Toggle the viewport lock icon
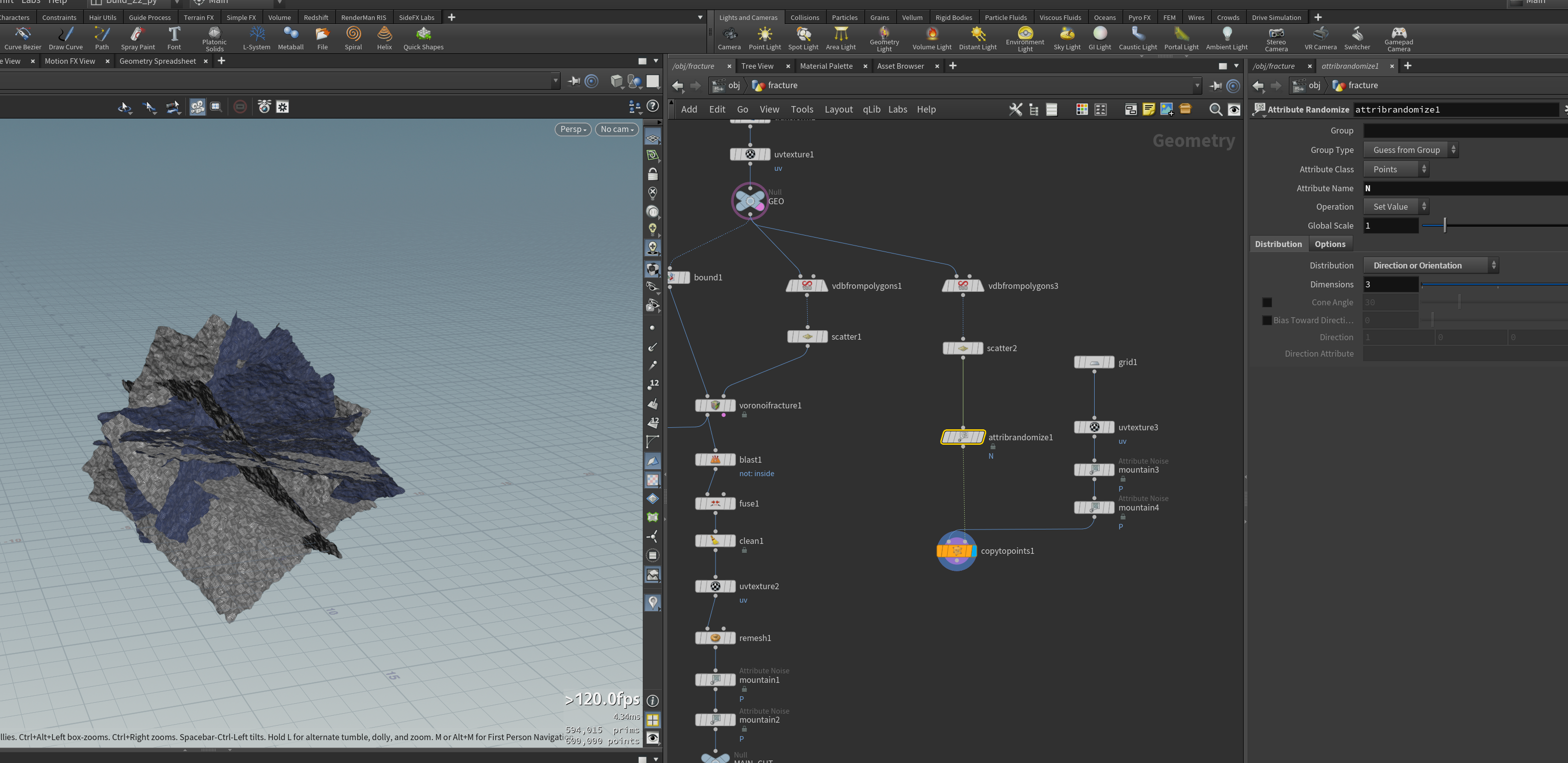The image size is (1568, 763). [x=653, y=174]
